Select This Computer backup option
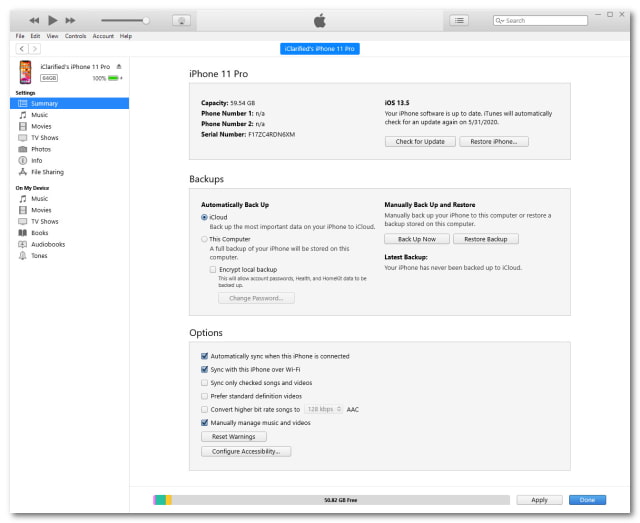 coord(204,239)
